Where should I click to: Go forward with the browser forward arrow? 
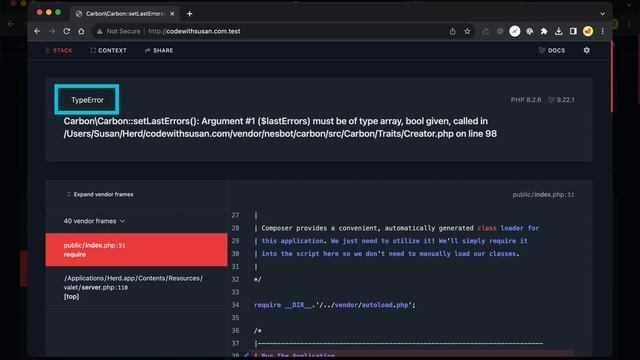coord(52,31)
